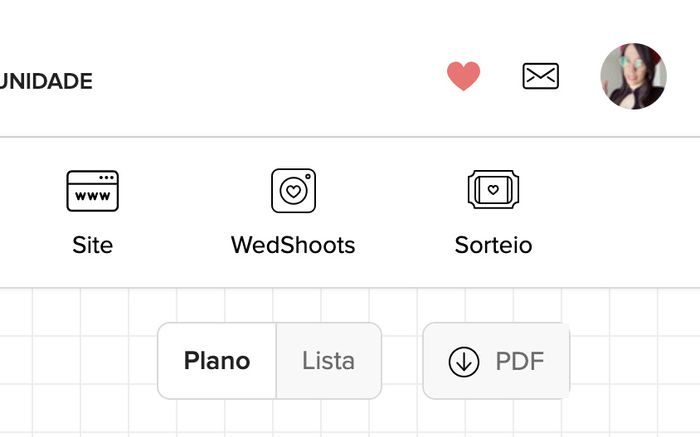Viewport: 700px width, 437px height.
Task: Click the pink heart favorites icon
Action: pos(463,76)
